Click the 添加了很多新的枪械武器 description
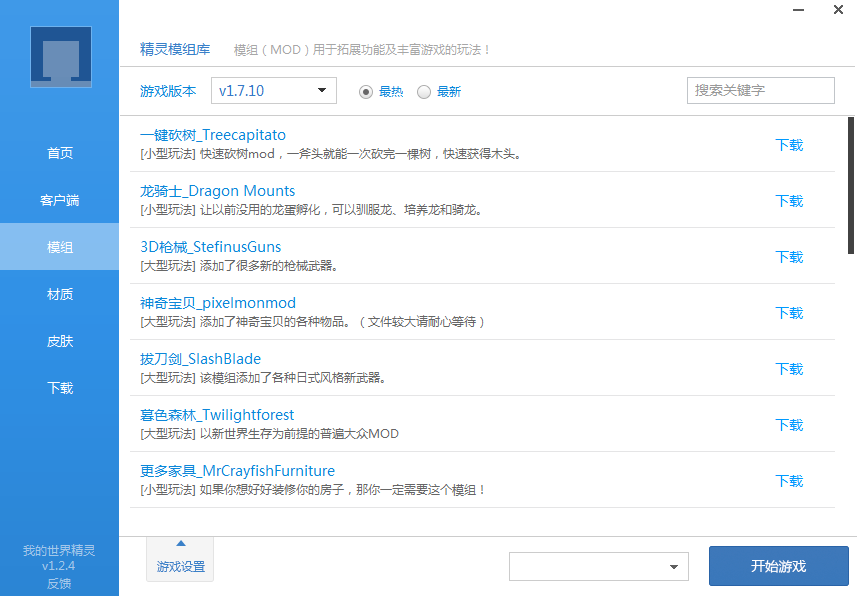The image size is (857, 596). 239,266
